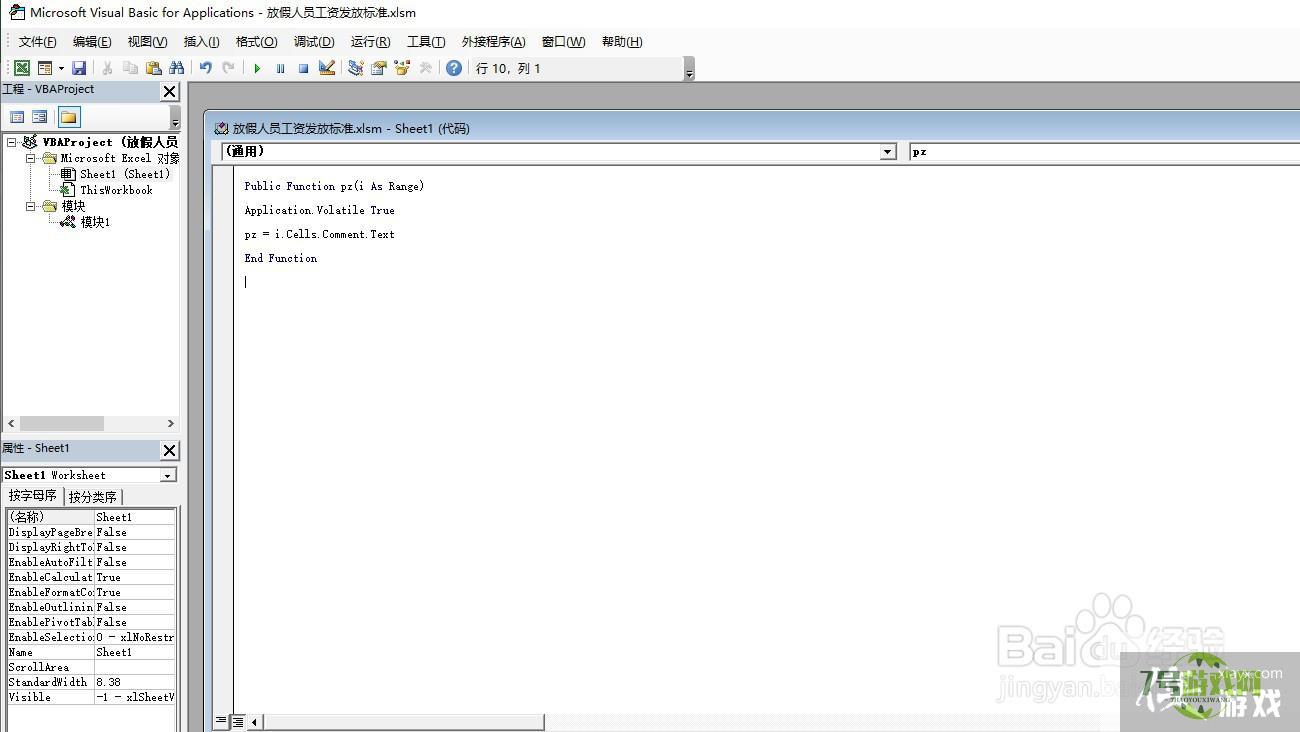Screen dimensions: 1300x732
Task: Open (通用) object dropdown in code window
Action: 888,152
